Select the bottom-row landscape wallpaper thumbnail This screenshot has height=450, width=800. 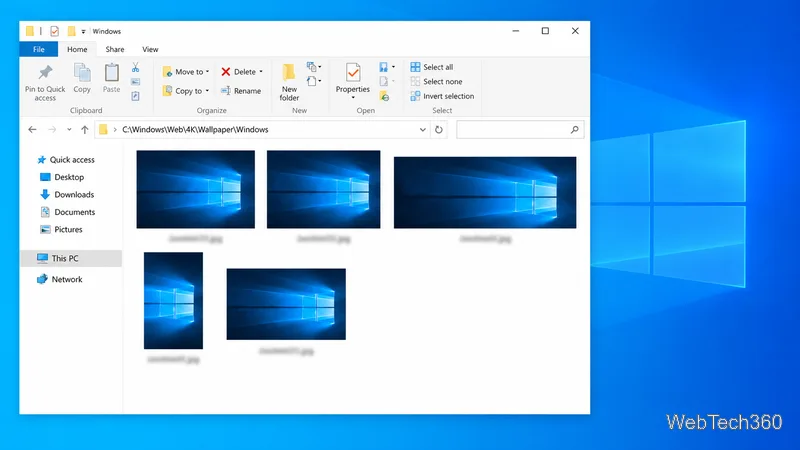[x=286, y=304]
